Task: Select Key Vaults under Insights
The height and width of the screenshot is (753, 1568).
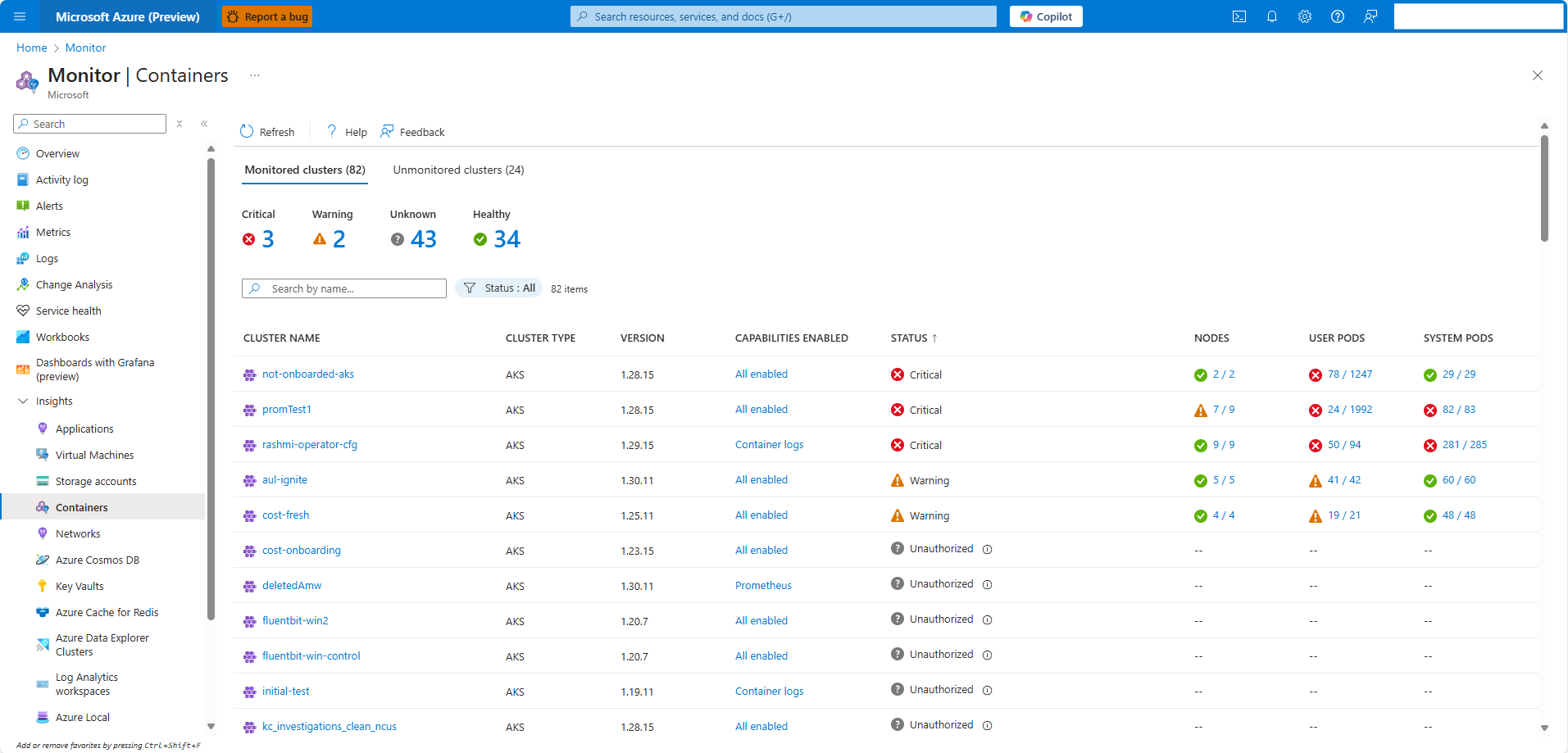Action: tap(80, 586)
